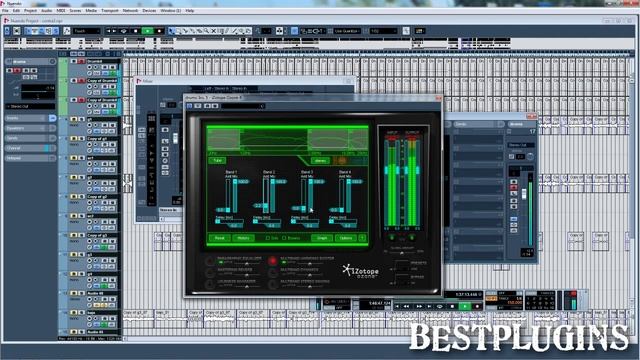Open the preset field in Ozone plugin header
Viewport: 640px width, 360px height.
[x=243, y=106]
